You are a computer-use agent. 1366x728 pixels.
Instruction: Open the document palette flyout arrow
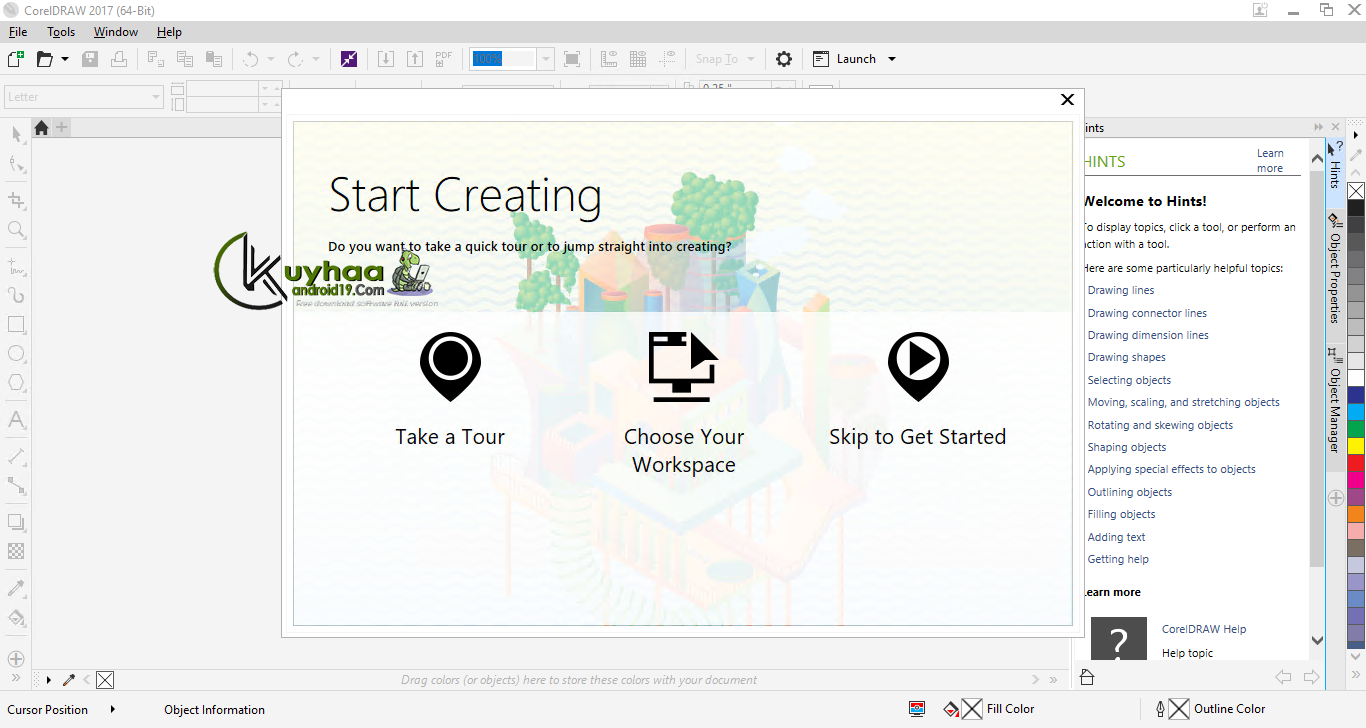(48, 680)
